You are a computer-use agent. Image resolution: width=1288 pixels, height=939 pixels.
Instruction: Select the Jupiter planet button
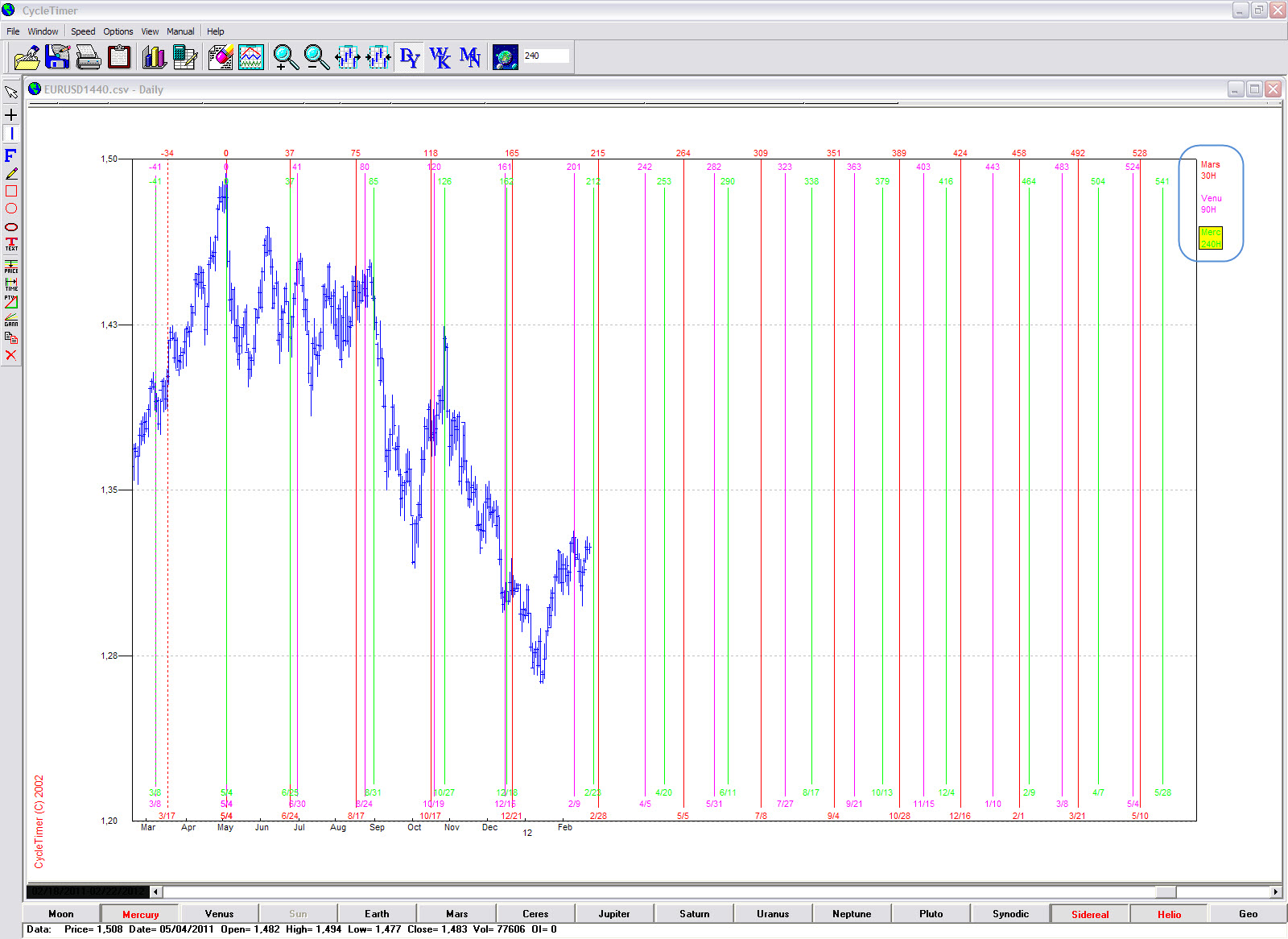coord(613,914)
